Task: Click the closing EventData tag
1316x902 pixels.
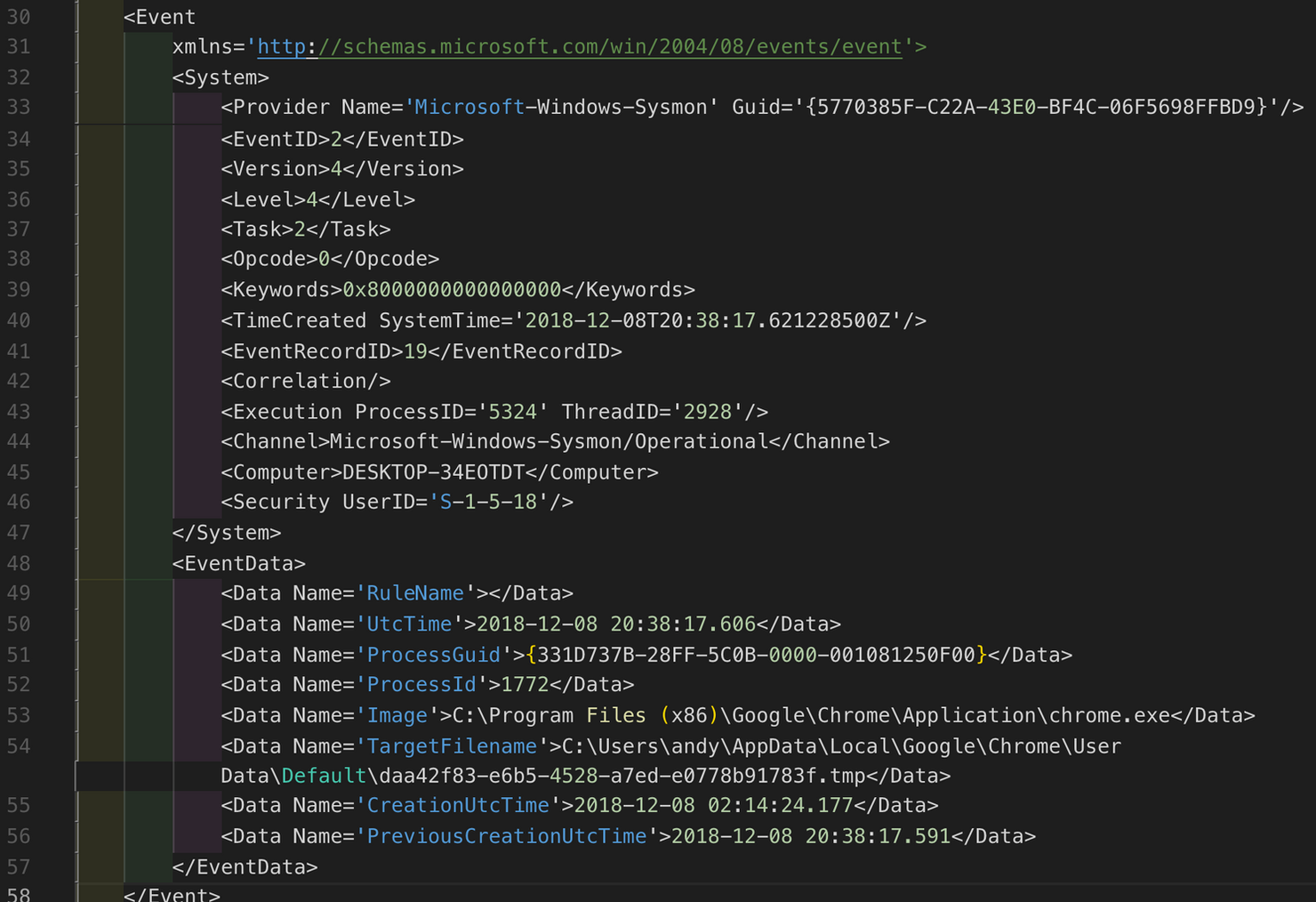Action: tap(245, 867)
